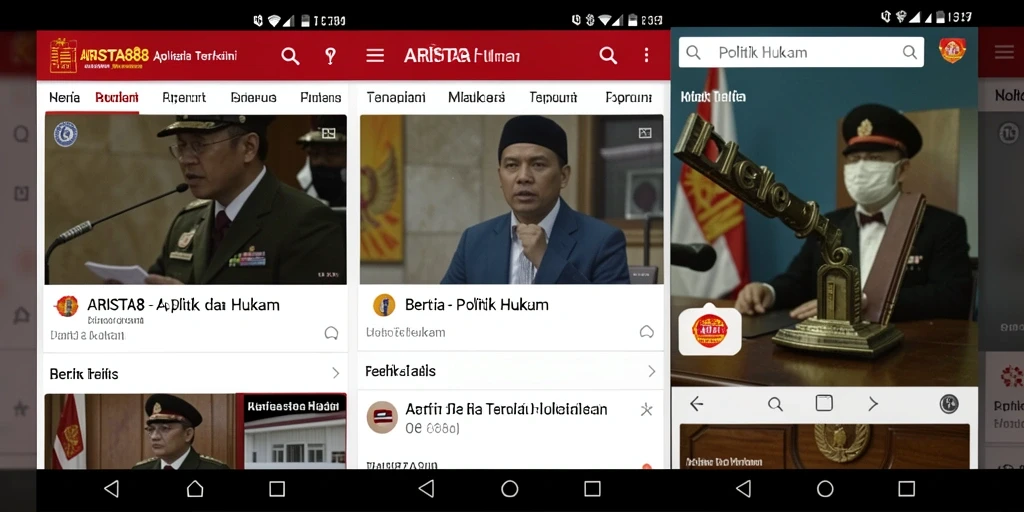Open comment icon on Bertia - Politik Hukum card

coord(647,332)
